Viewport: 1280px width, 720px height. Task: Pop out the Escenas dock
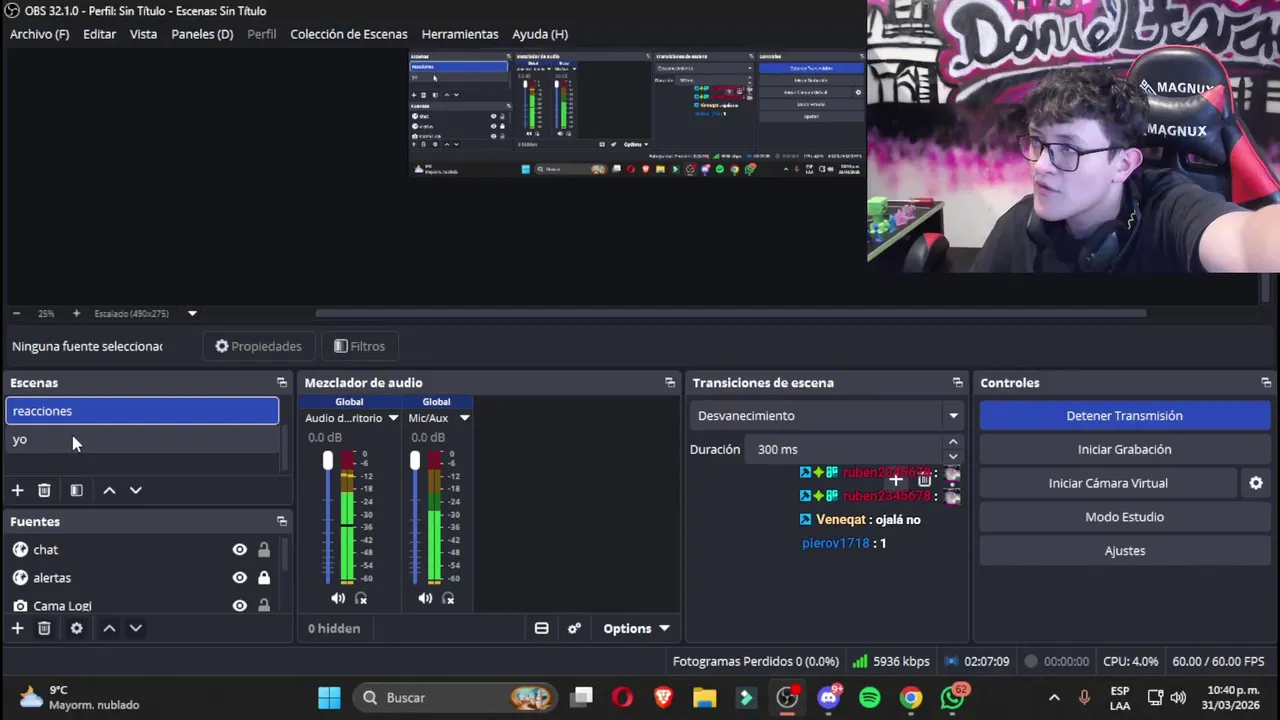click(x=282, y=383)
